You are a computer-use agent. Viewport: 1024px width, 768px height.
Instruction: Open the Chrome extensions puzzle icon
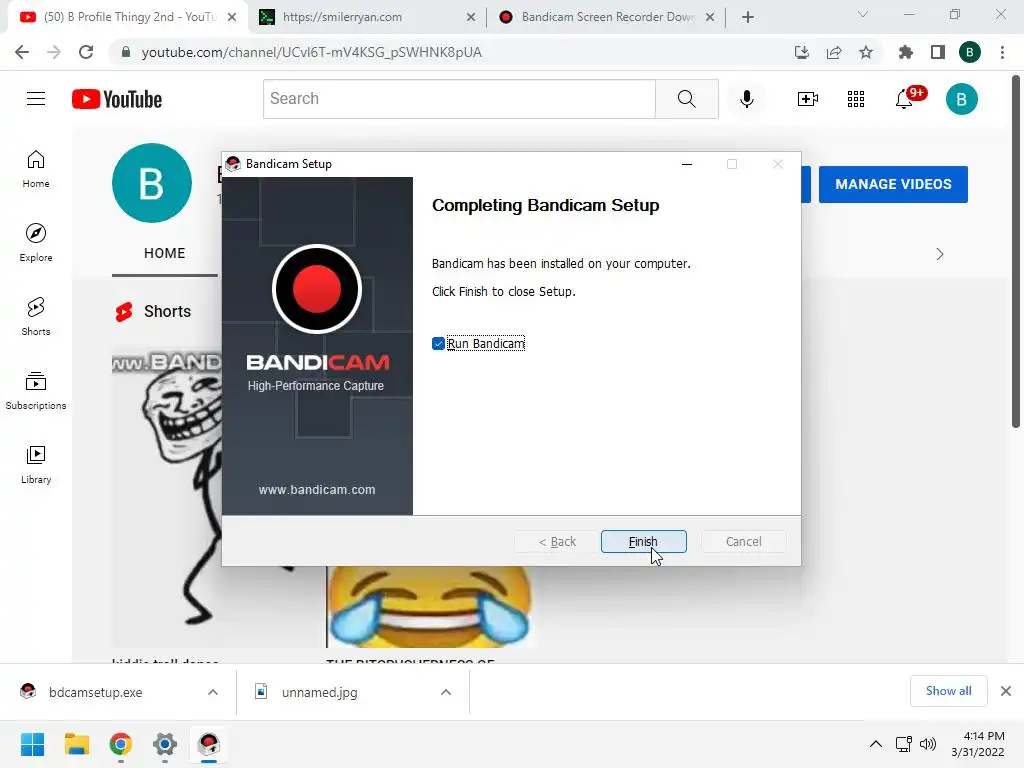(905, 52)
